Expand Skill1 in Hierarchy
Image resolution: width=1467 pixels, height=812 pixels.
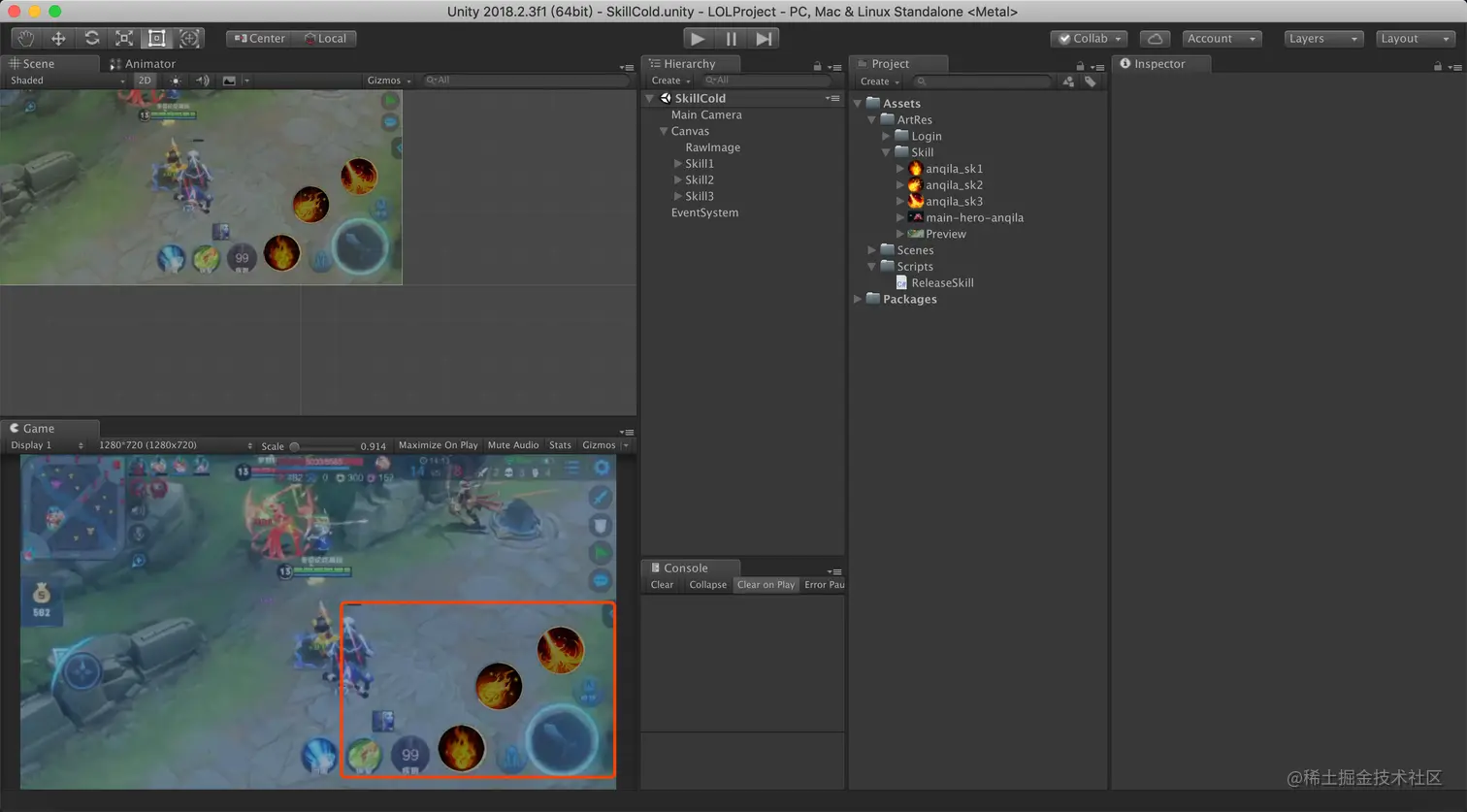click(677, 164)
